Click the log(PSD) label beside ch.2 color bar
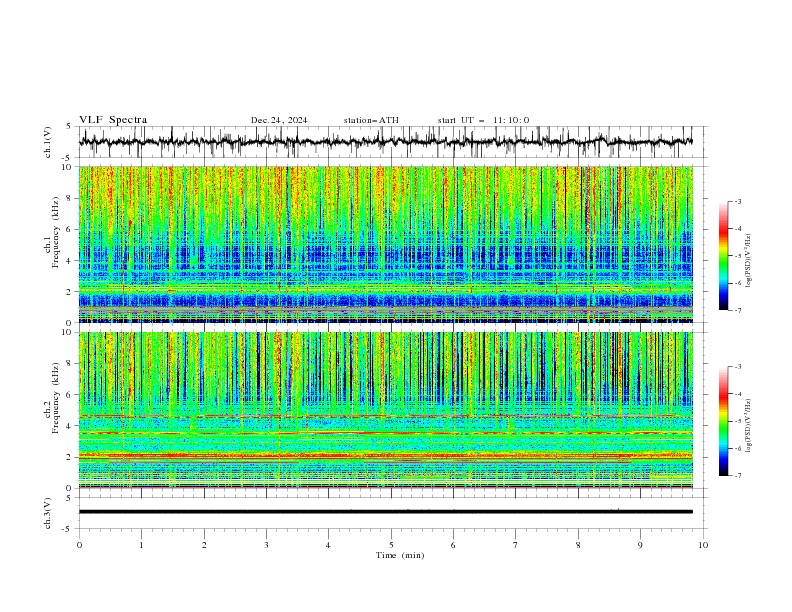 tap(749, 426)
